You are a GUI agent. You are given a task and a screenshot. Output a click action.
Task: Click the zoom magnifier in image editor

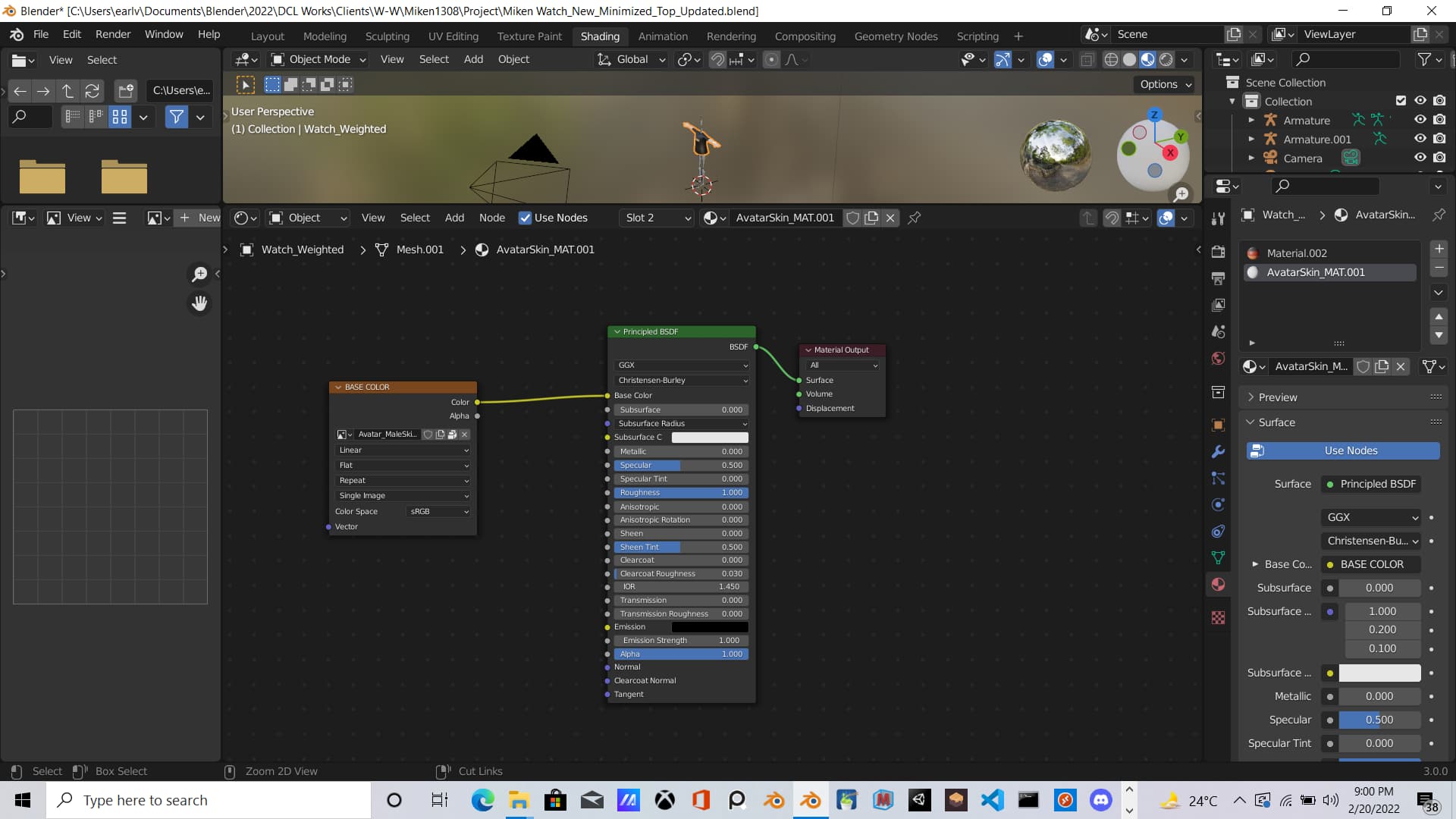point(199,274)
